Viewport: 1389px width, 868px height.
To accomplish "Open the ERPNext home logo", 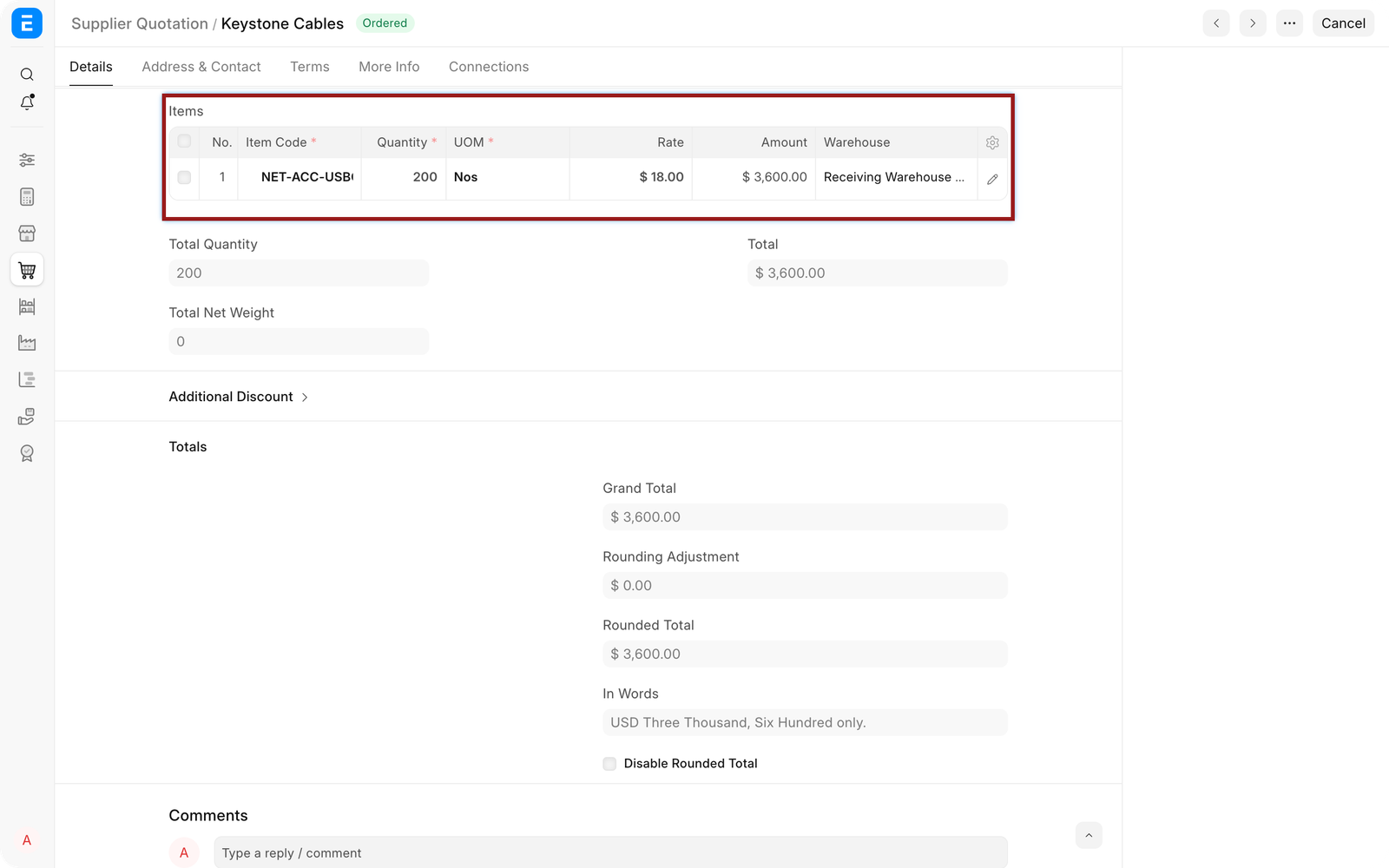I will click(x=27, y=23).
